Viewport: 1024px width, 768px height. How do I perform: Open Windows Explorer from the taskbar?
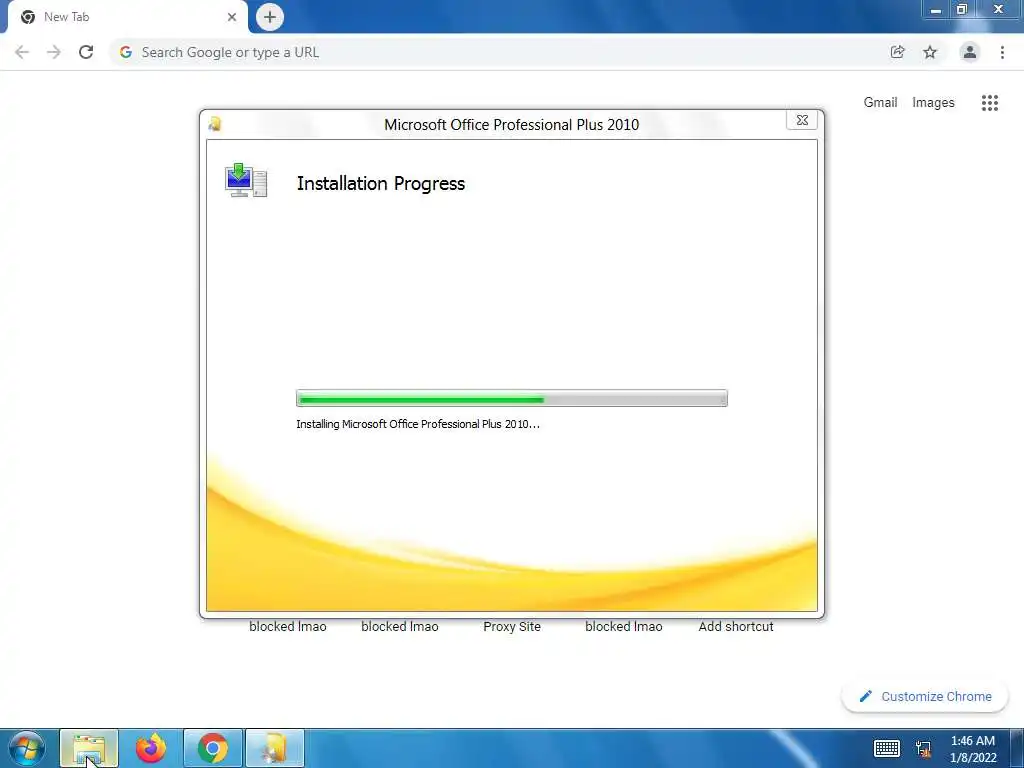(x=89, y=748)
